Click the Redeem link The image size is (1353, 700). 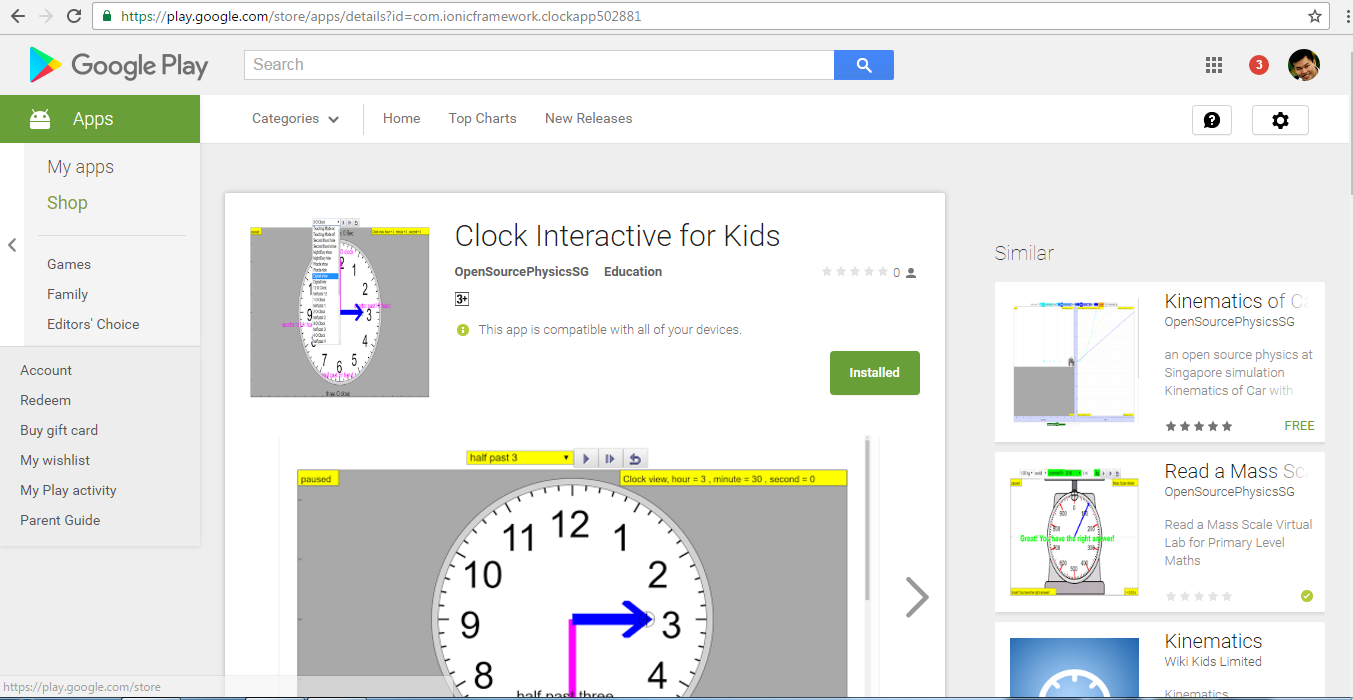(46, 400)
